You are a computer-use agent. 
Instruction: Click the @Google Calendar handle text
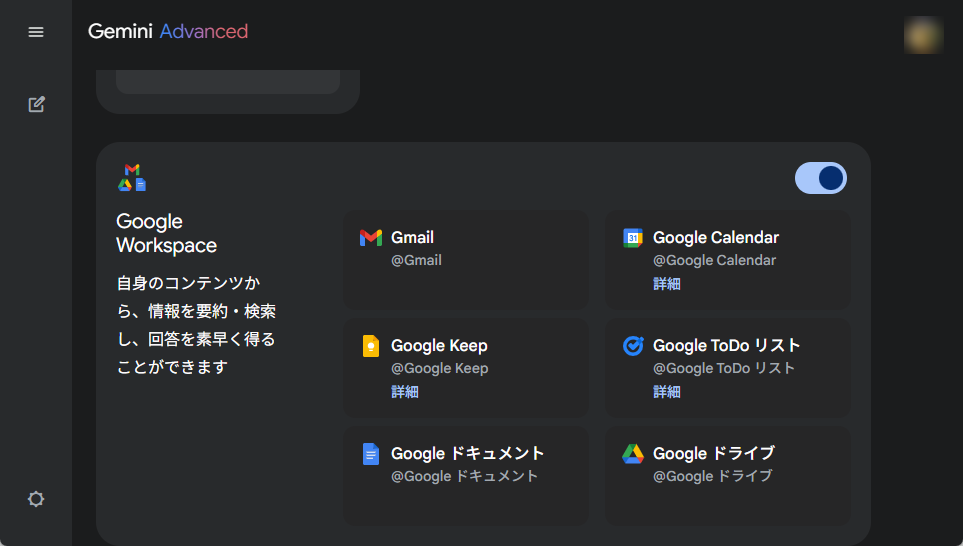[x=714, y=260]
